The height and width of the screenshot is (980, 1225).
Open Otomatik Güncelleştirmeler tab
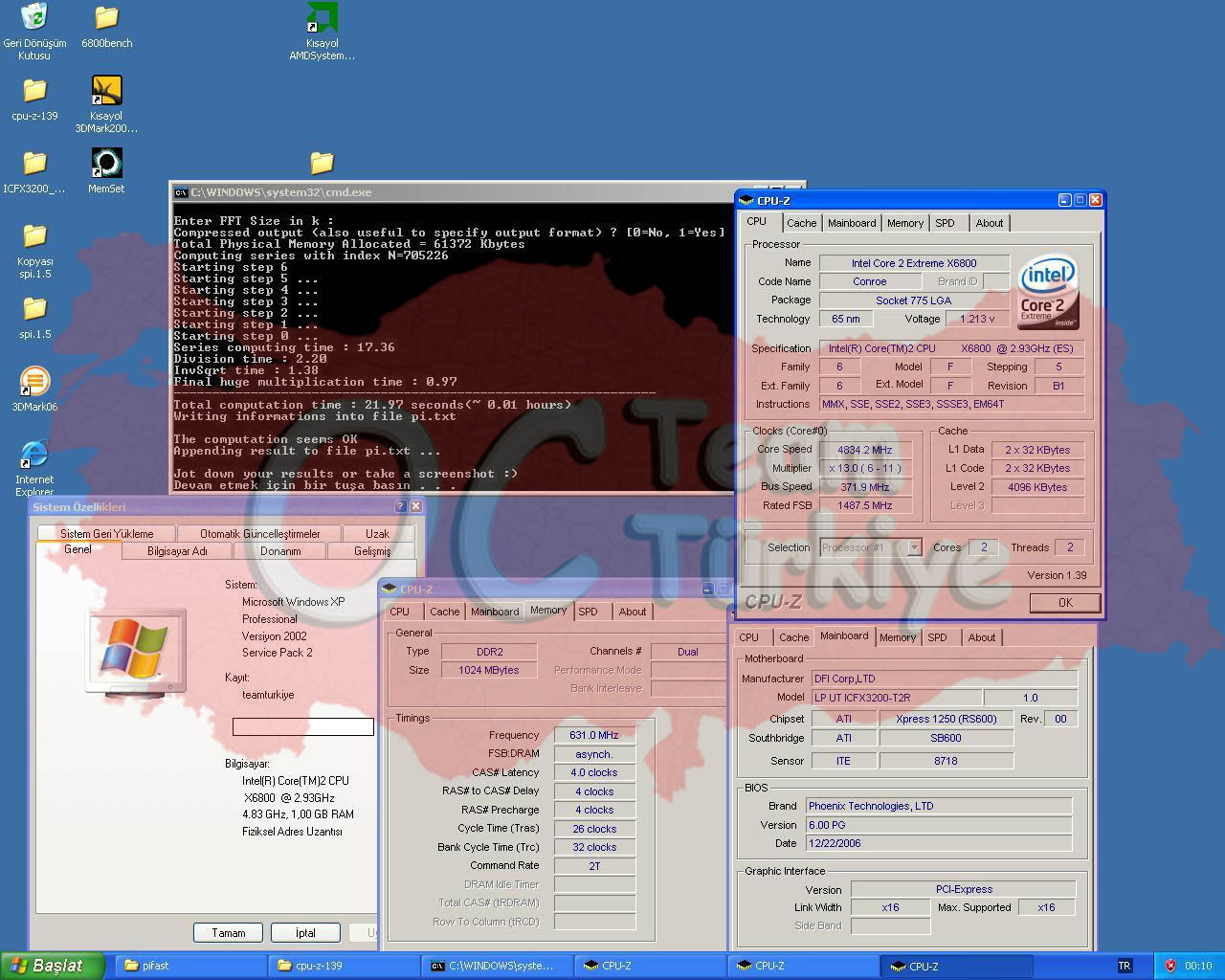point(260,534)
